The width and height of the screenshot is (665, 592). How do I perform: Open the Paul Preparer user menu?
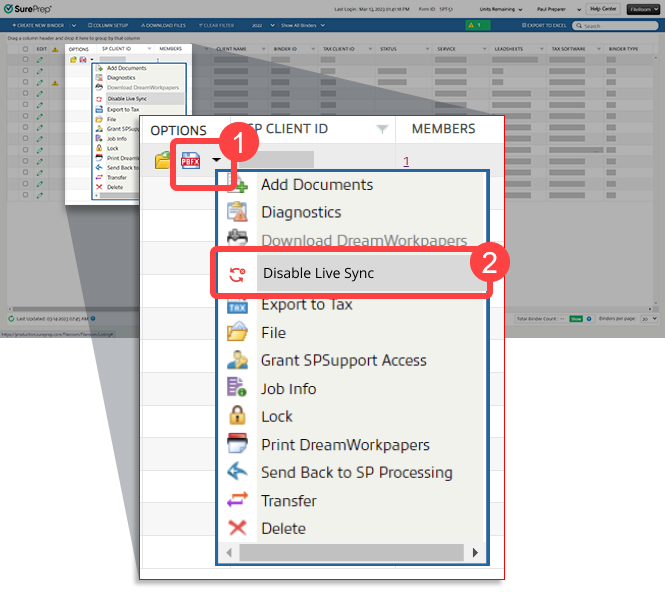pos(559,9)
